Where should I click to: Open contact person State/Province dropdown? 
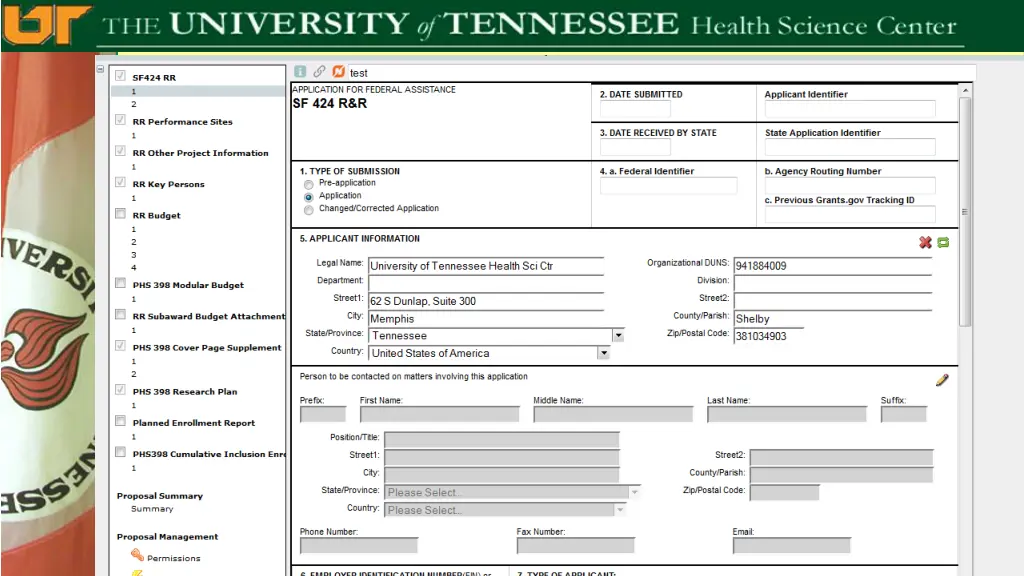634,492
